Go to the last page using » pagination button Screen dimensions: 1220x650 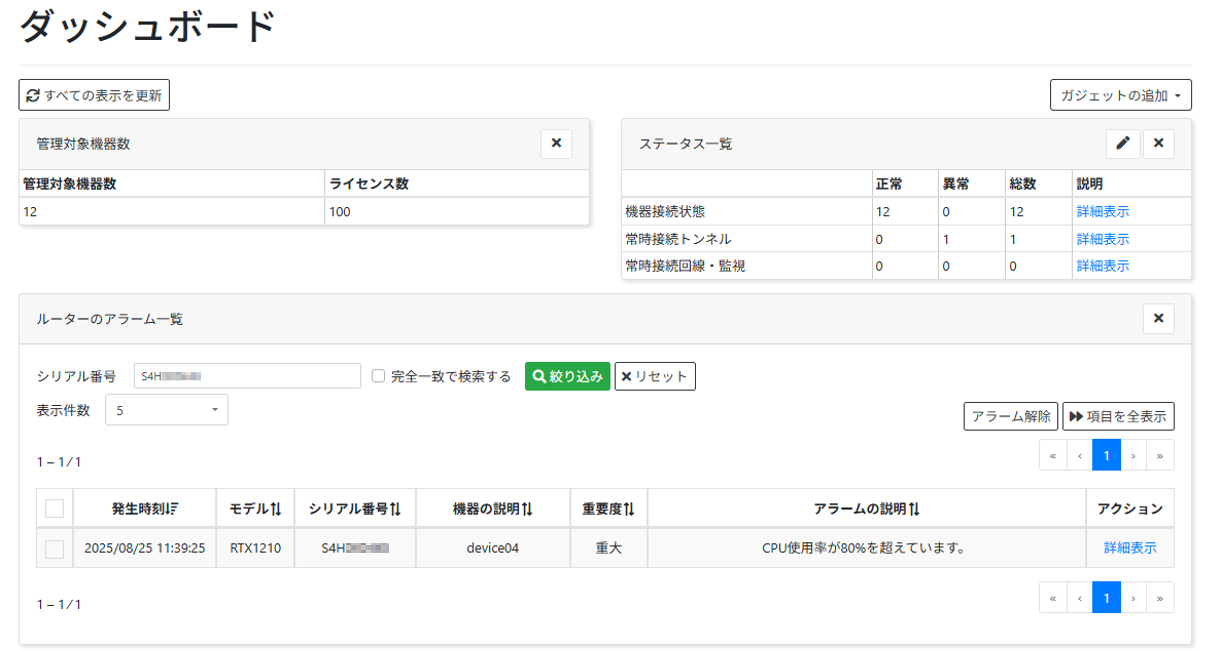pos(1159,455)
